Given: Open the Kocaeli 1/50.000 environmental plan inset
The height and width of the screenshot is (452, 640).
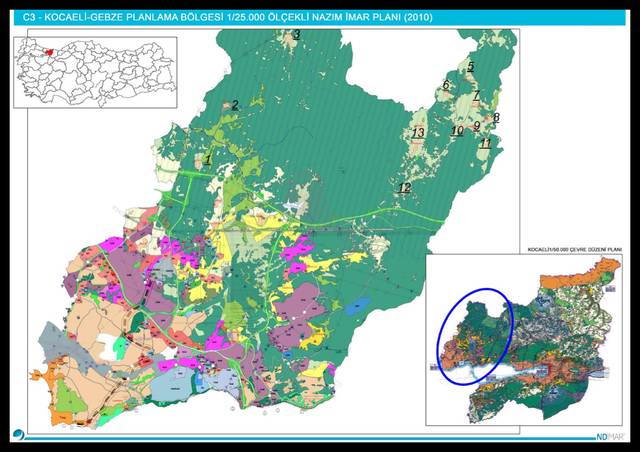Looking at the screenshot, I should [x=524, y=340].
